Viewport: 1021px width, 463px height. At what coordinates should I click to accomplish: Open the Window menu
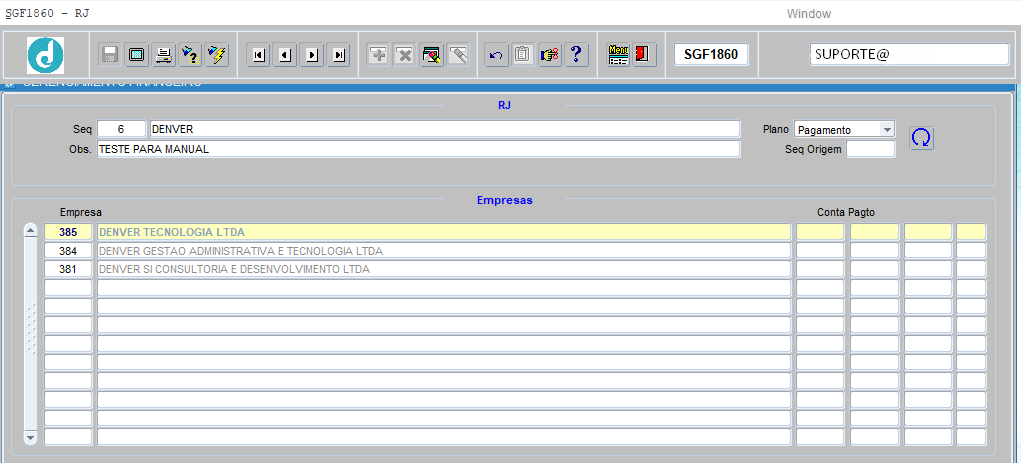(809, 14)
